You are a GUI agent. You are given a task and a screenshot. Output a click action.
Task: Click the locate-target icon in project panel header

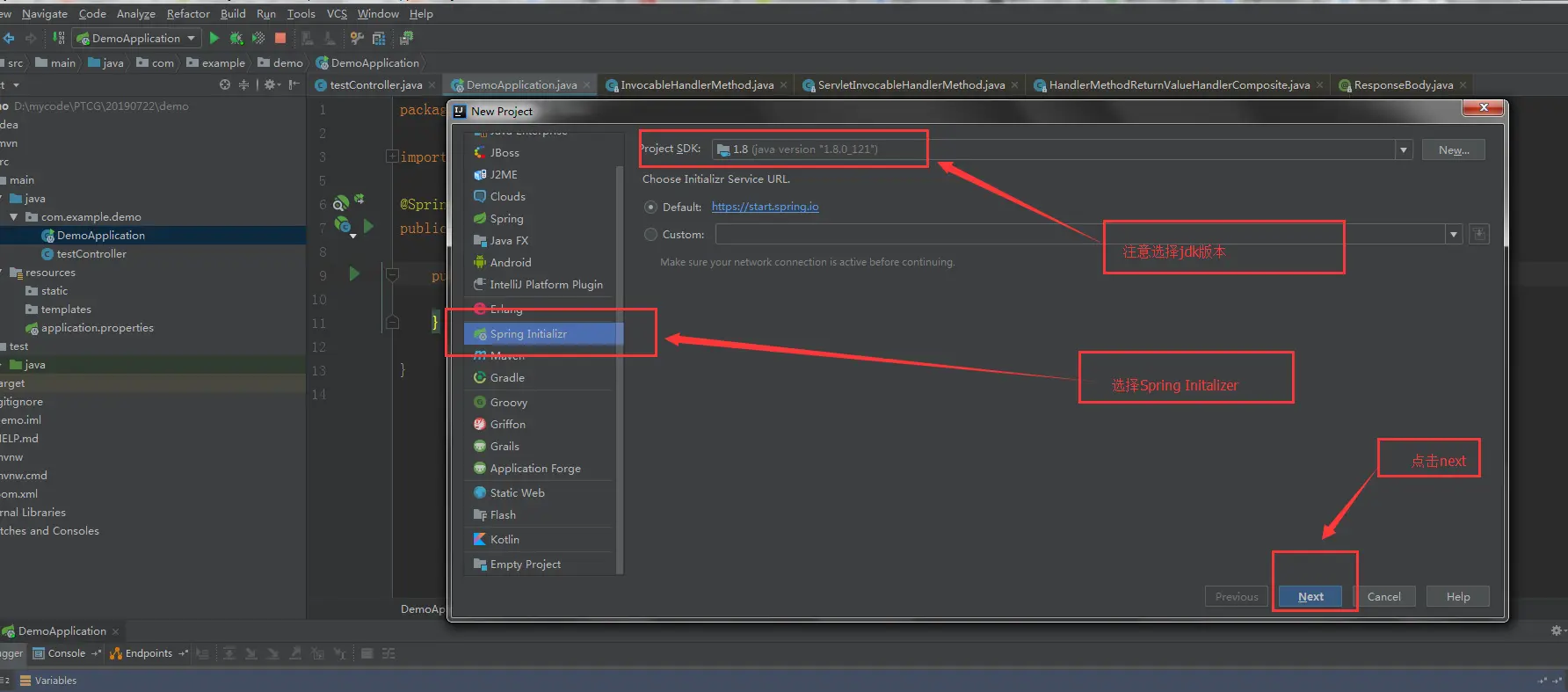click(x=225, y=84)
